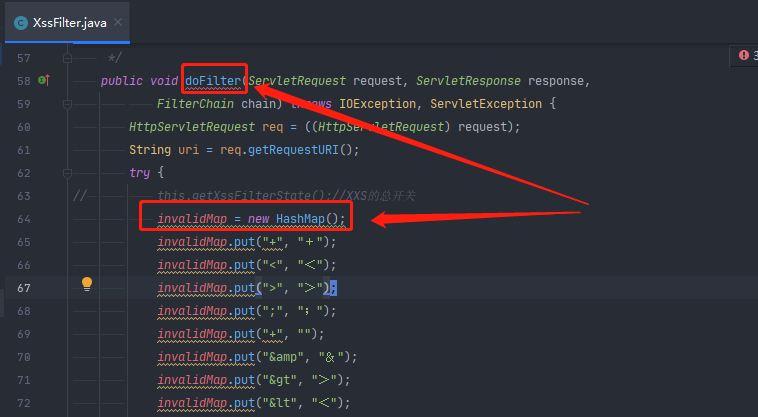Click the put call on line 69
Image resolution: width=758 pixels, height=417 pixels.
click(x=244, y=334)
